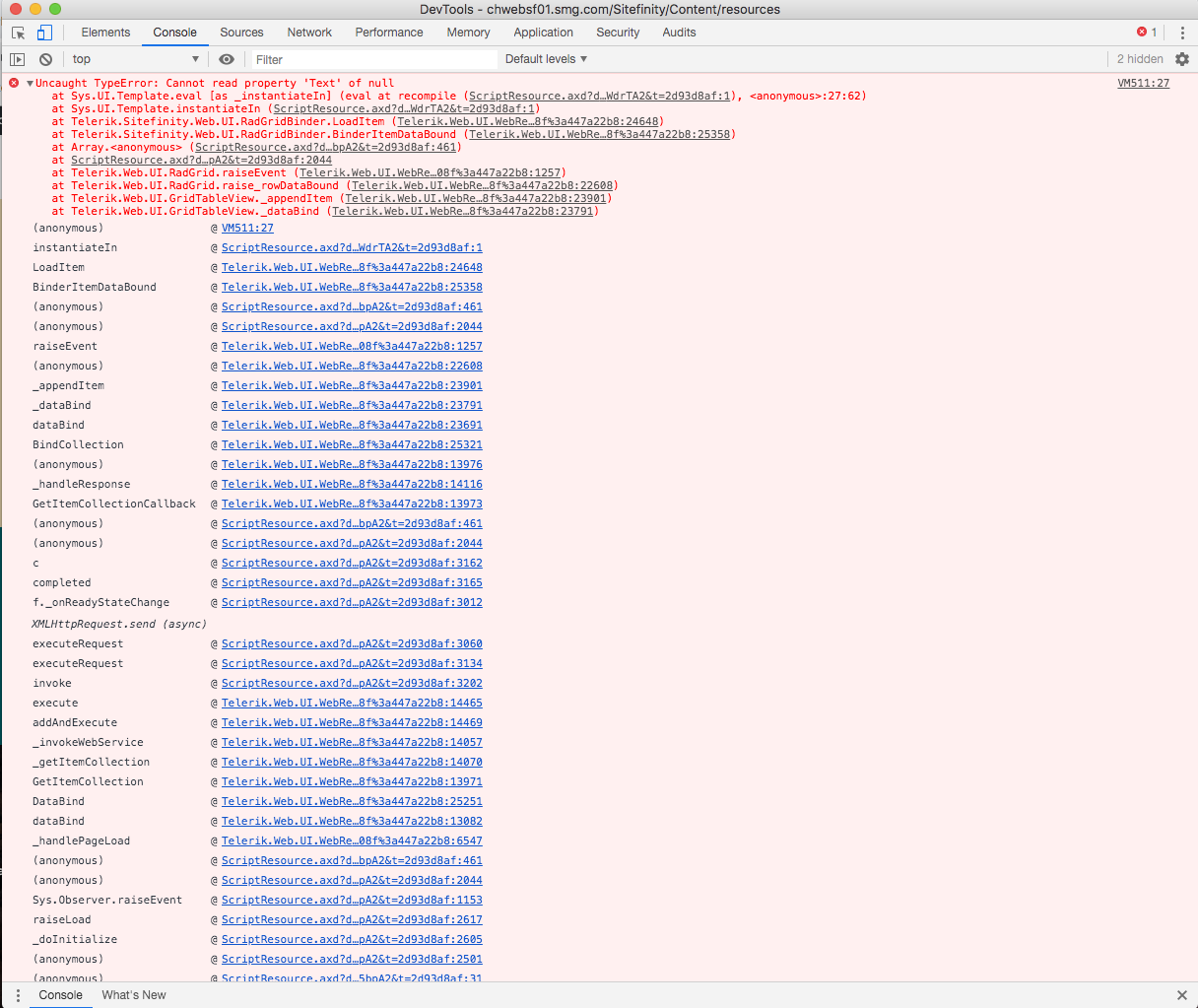The image size is (1198, 1008).
Task: Open the Application tab
Action: tap(543, 33)
